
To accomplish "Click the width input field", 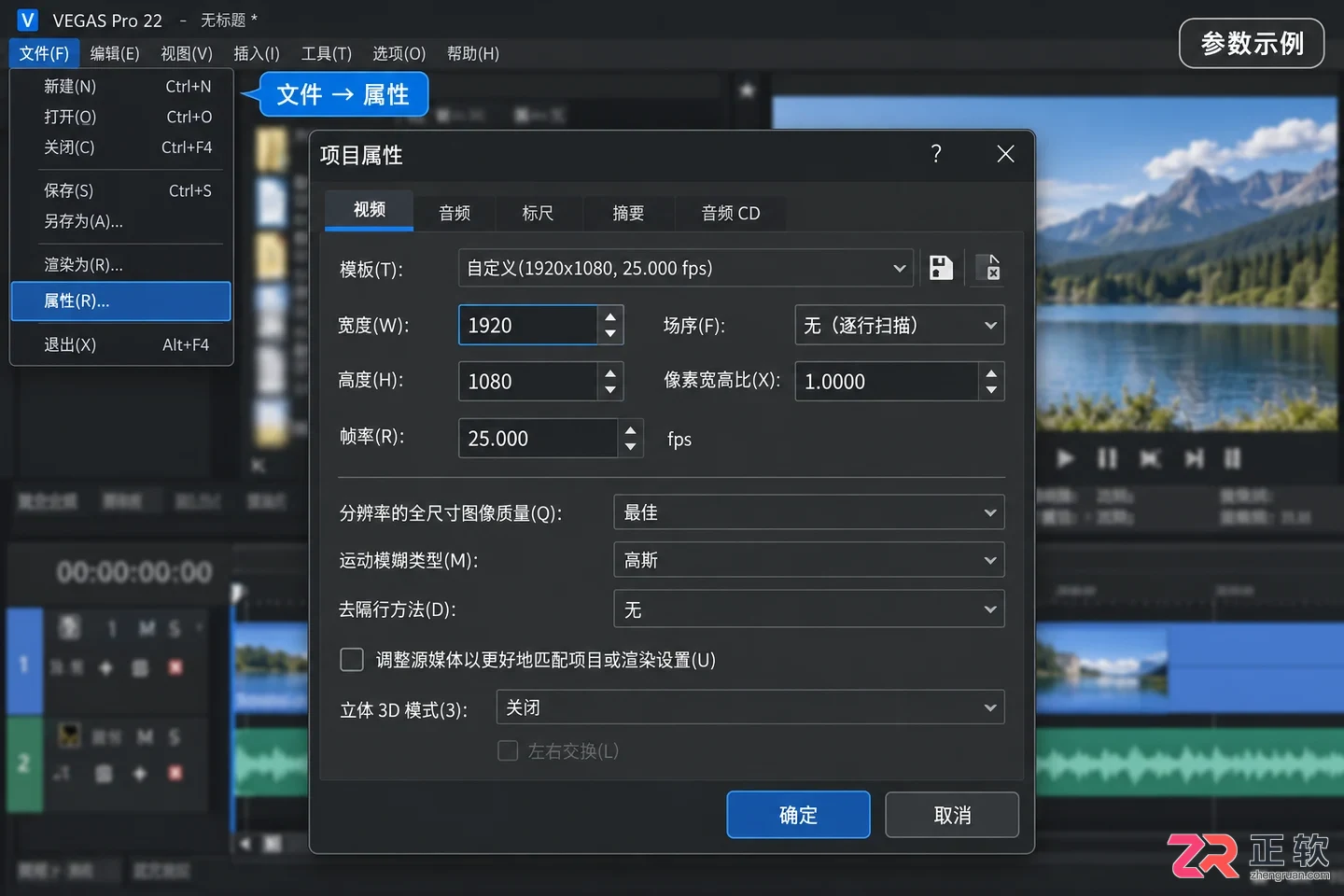I will (x=528, y=325).
